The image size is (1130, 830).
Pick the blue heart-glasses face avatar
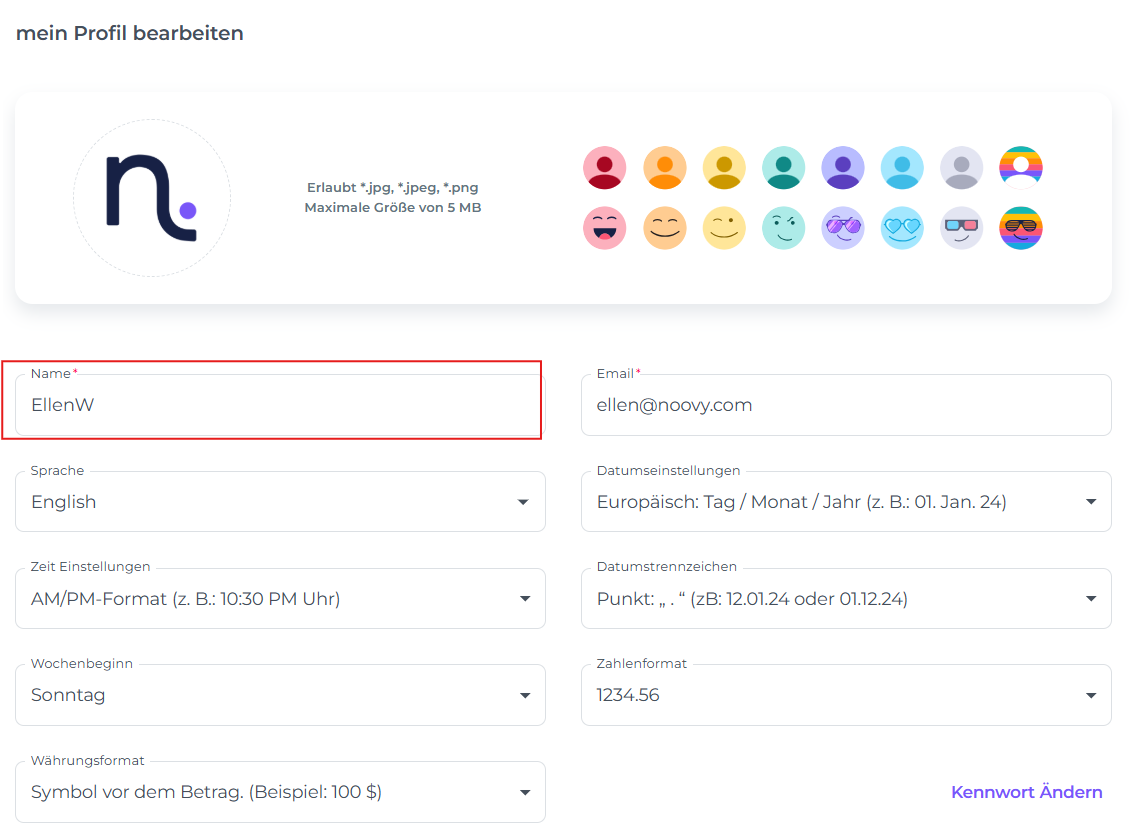[x=902, y=229]
